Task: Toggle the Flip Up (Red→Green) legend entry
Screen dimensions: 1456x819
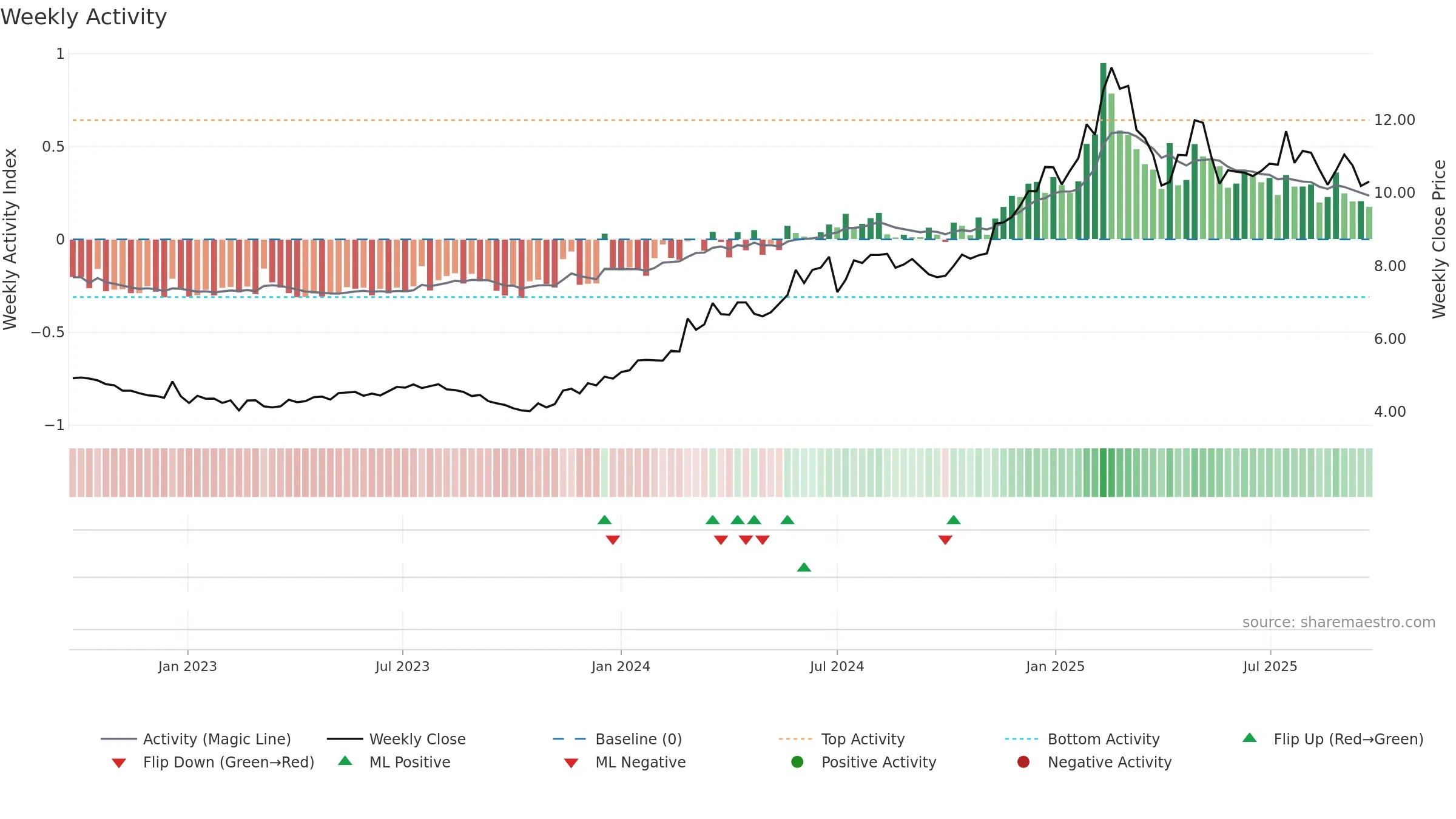Action: click(x=1333, y=739)
